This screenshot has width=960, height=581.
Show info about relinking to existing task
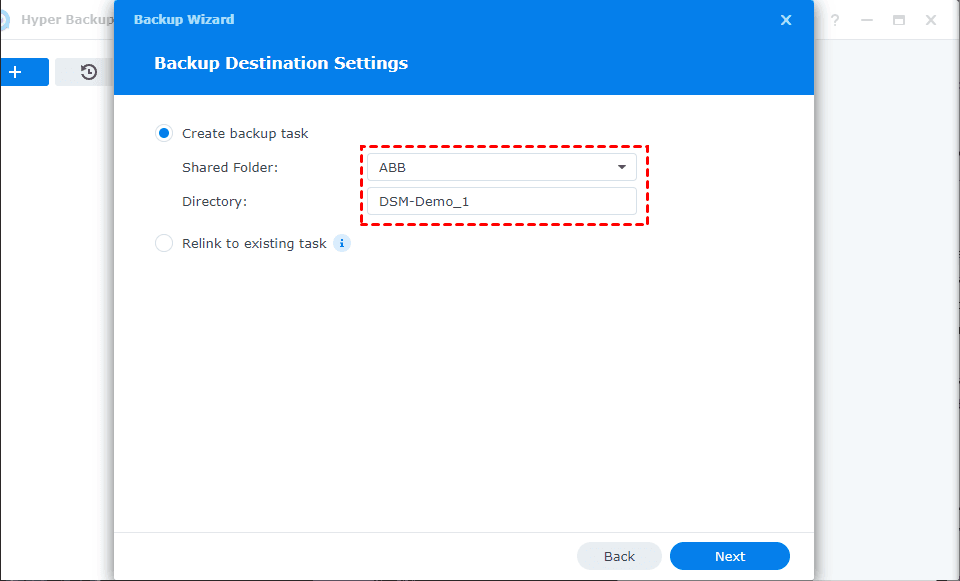342,243
